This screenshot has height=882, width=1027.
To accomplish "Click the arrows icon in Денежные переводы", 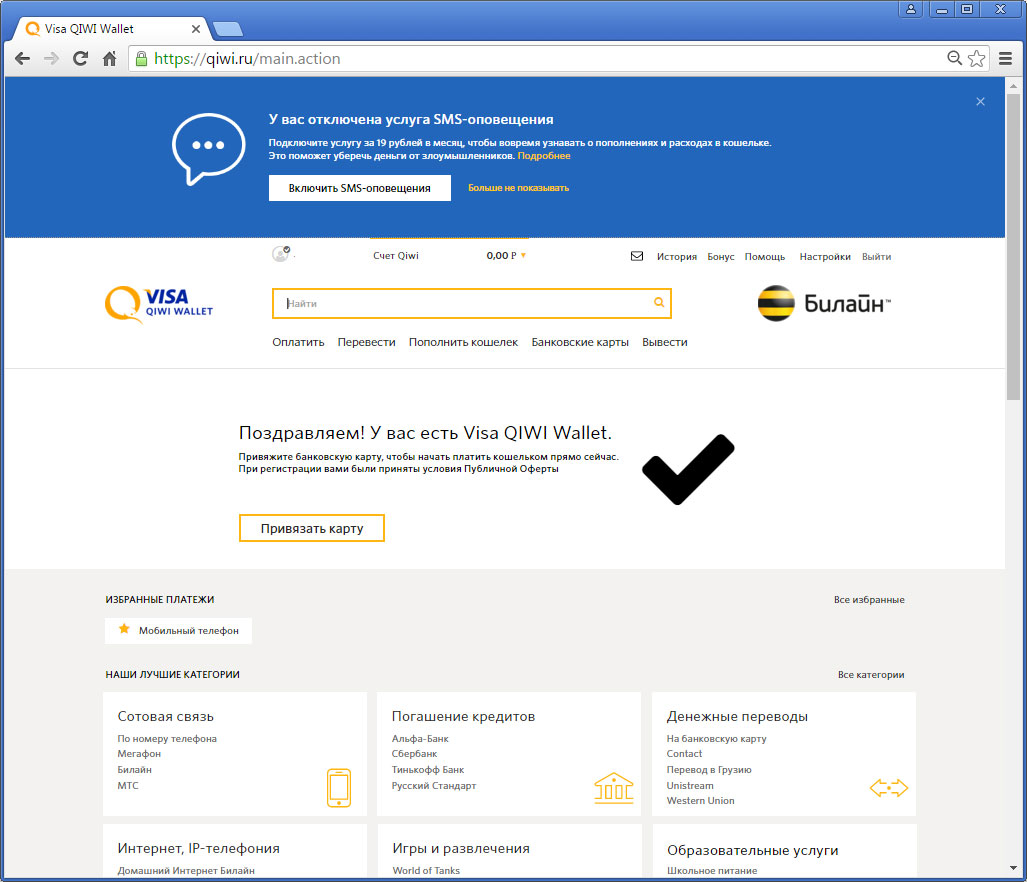I will (x=889, y=788).
